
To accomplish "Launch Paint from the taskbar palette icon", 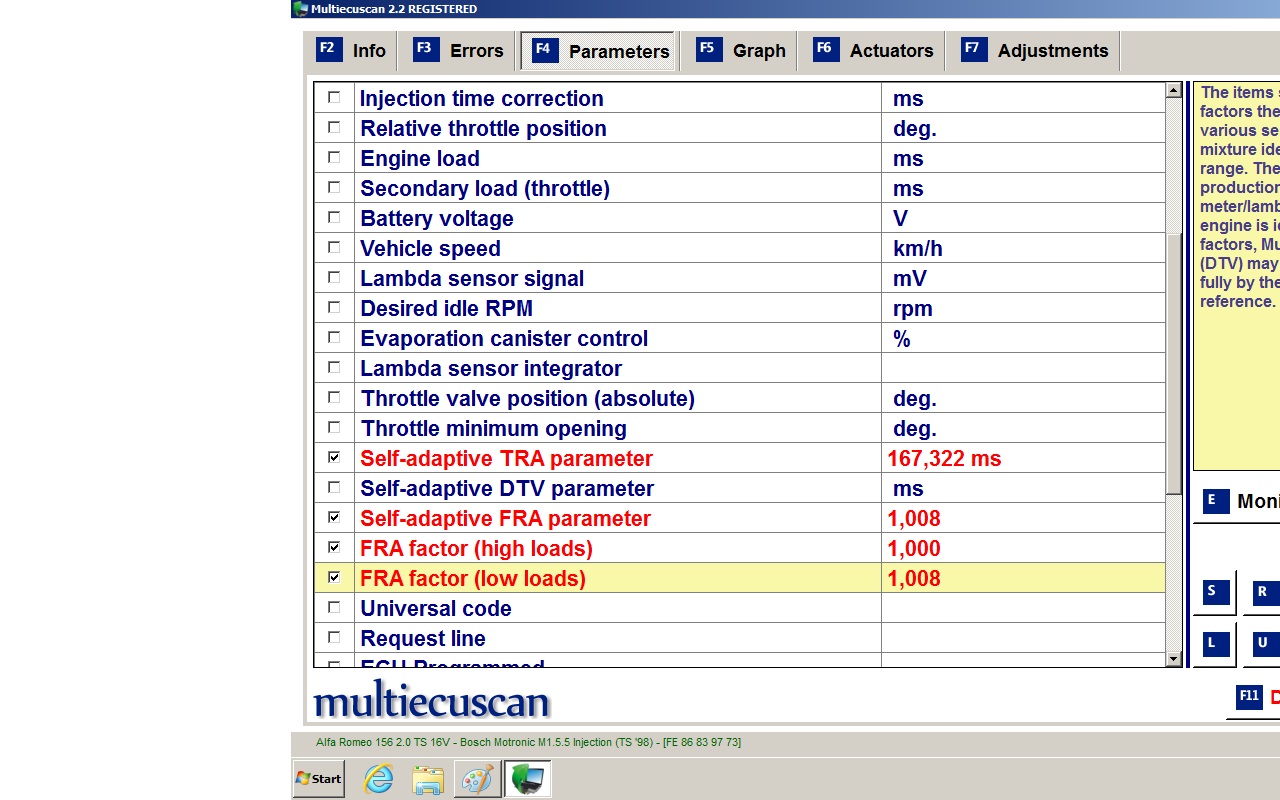I will tap(477, 779).
